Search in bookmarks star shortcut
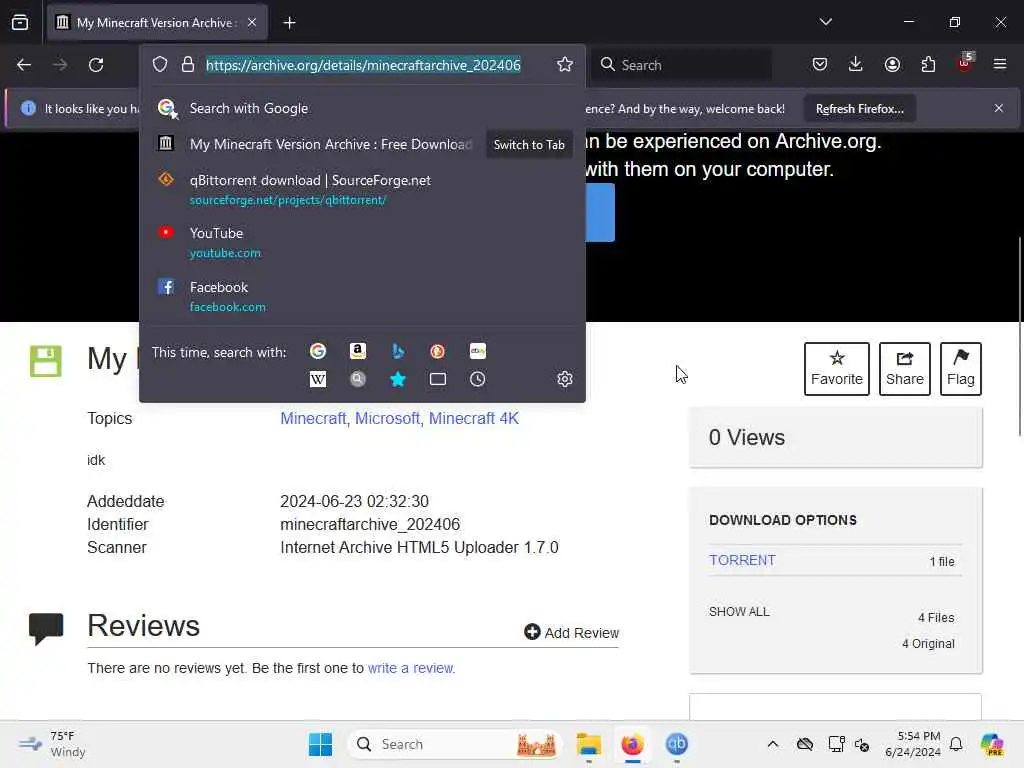1024x768 pixels. [398, 379]
